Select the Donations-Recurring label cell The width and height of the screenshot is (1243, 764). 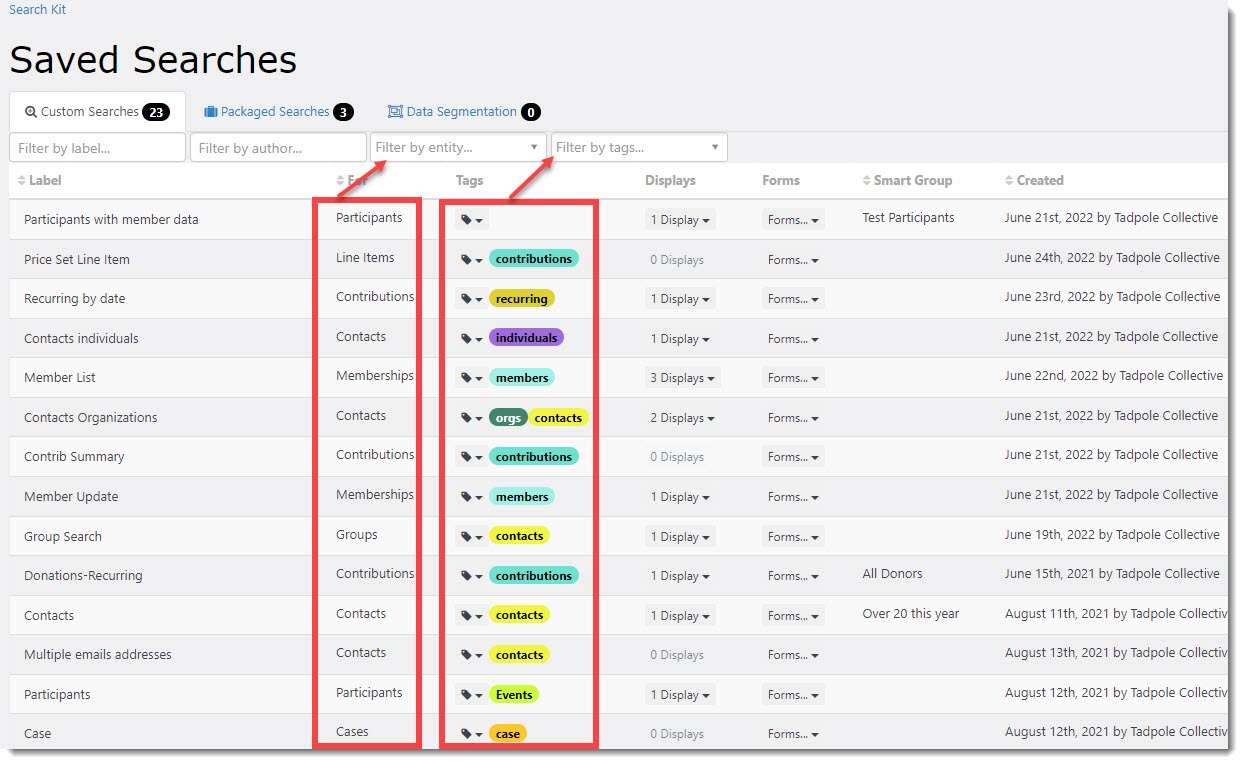(x=83, y=576)
